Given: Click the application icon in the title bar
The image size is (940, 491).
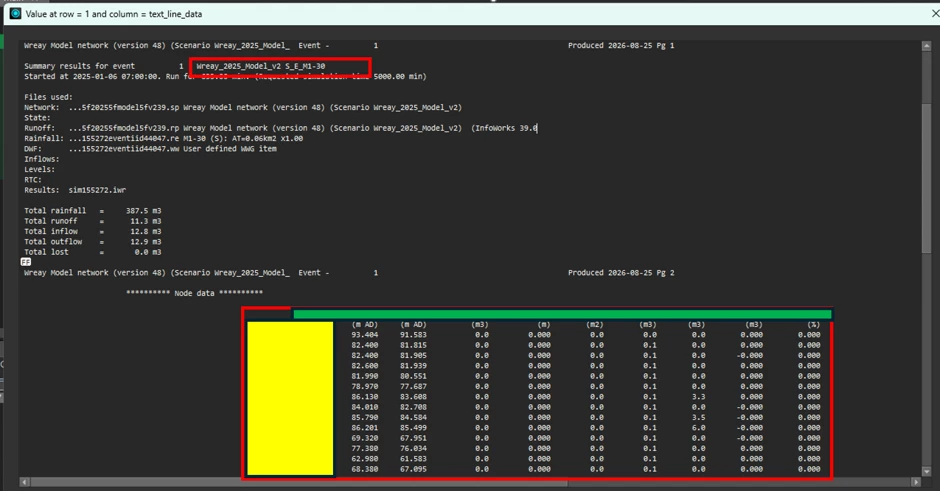Looking at the screenshot, I should 16,13.
